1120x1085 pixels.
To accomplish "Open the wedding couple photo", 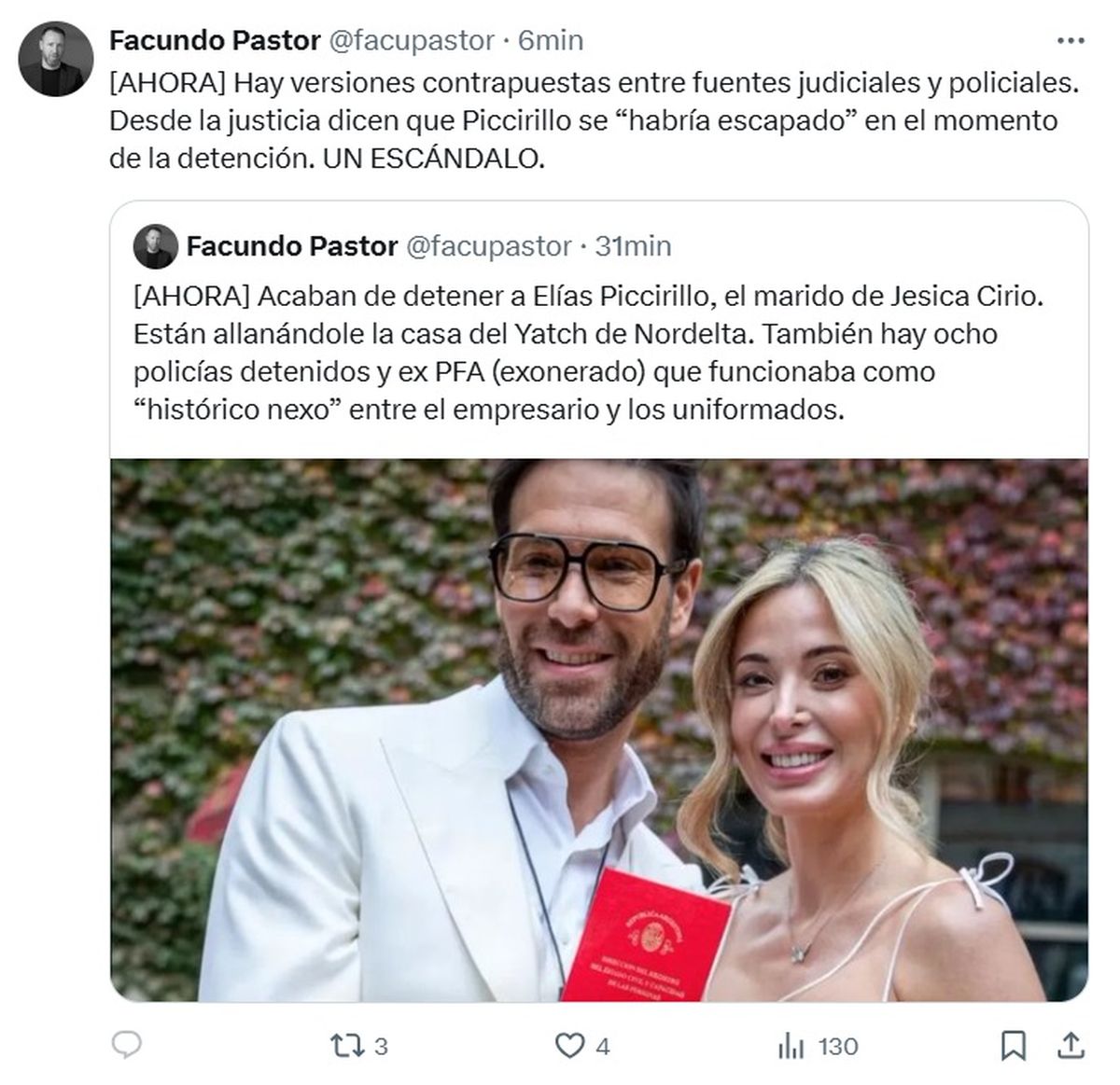I will 599,730.
